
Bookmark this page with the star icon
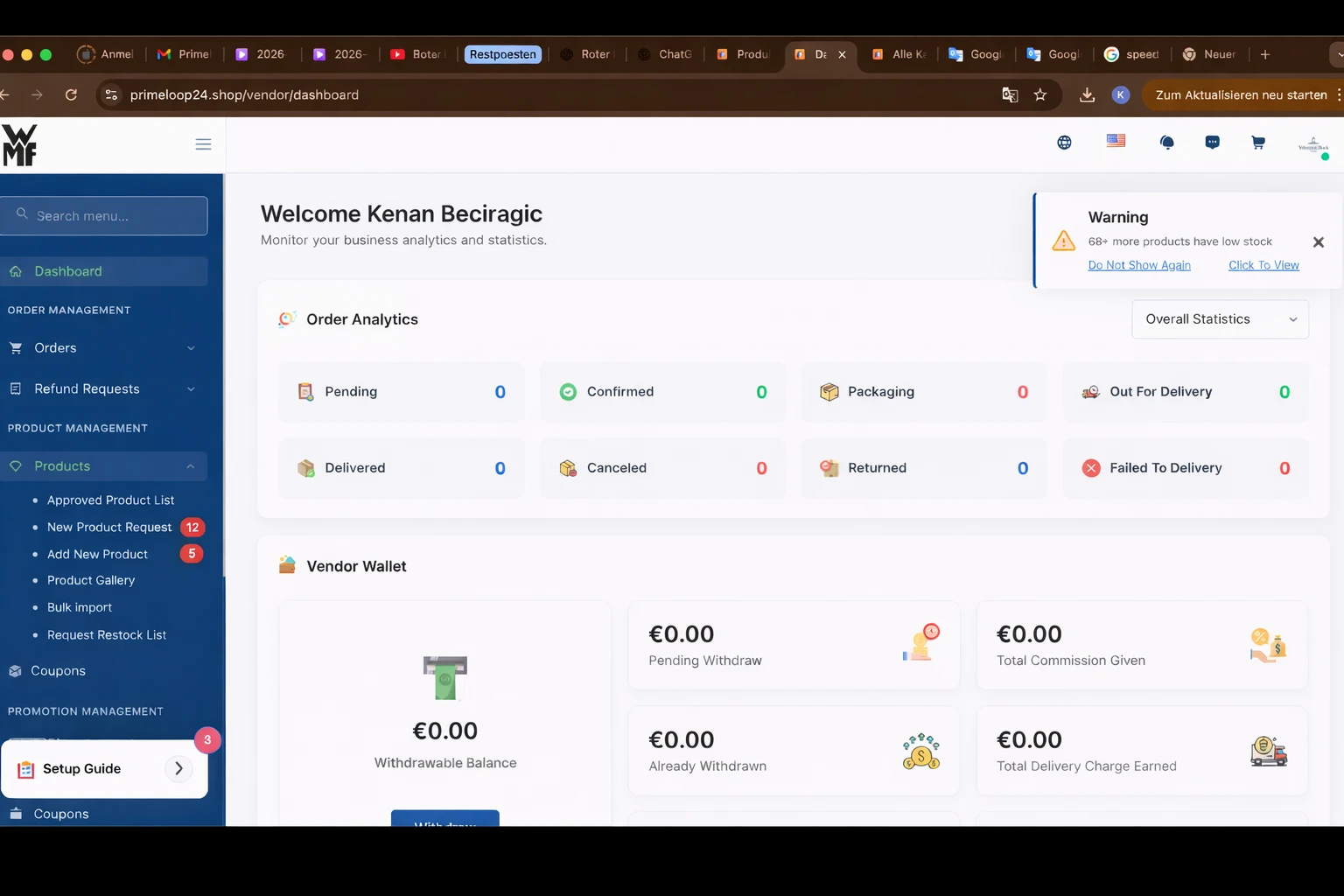(1039, 94)
